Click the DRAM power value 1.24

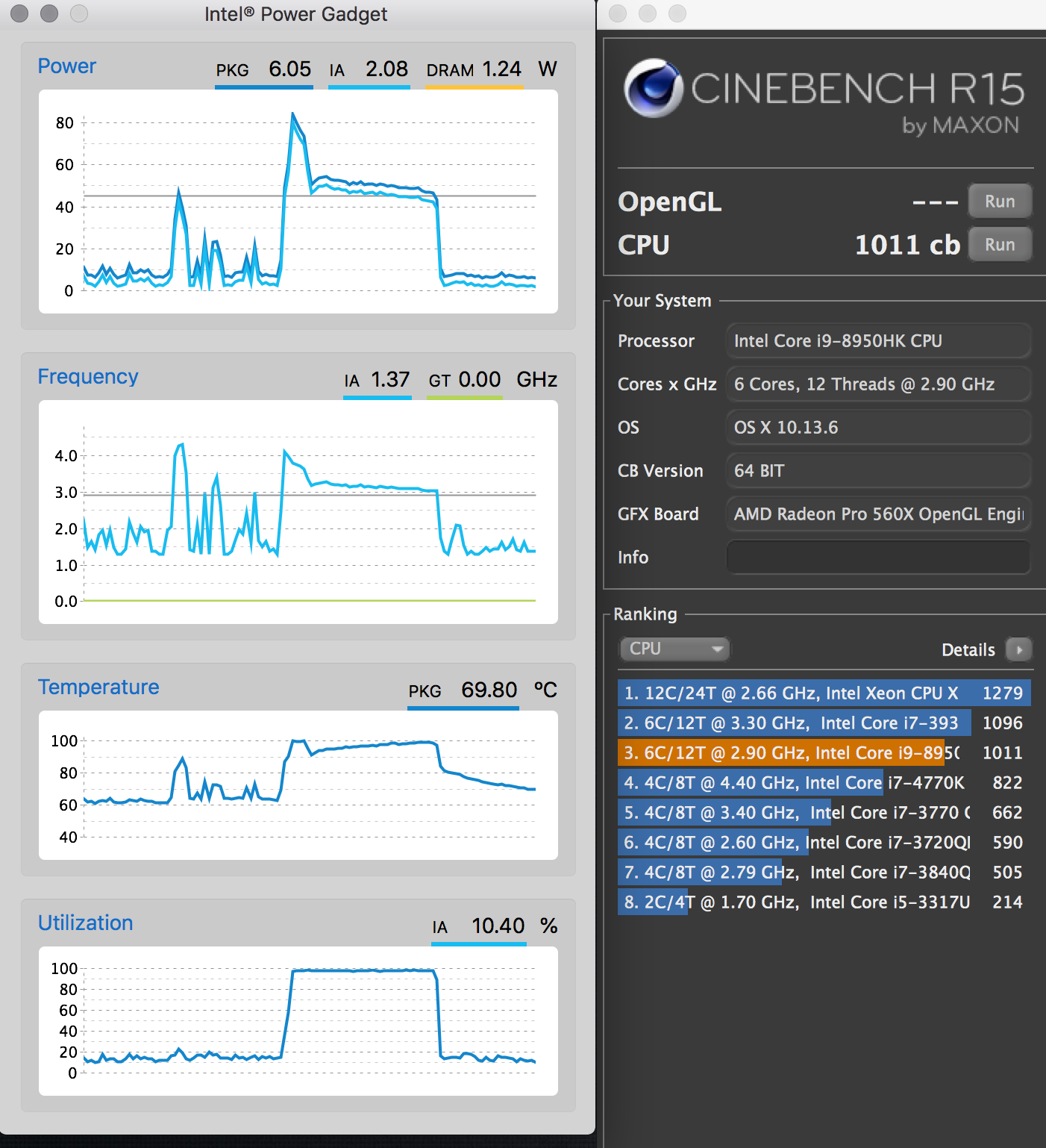(x=501, y=69)
